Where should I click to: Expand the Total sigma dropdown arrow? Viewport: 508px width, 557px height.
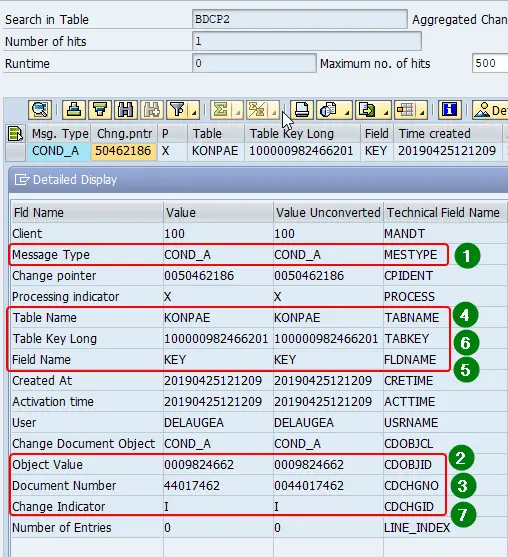(x=238, y=110)
